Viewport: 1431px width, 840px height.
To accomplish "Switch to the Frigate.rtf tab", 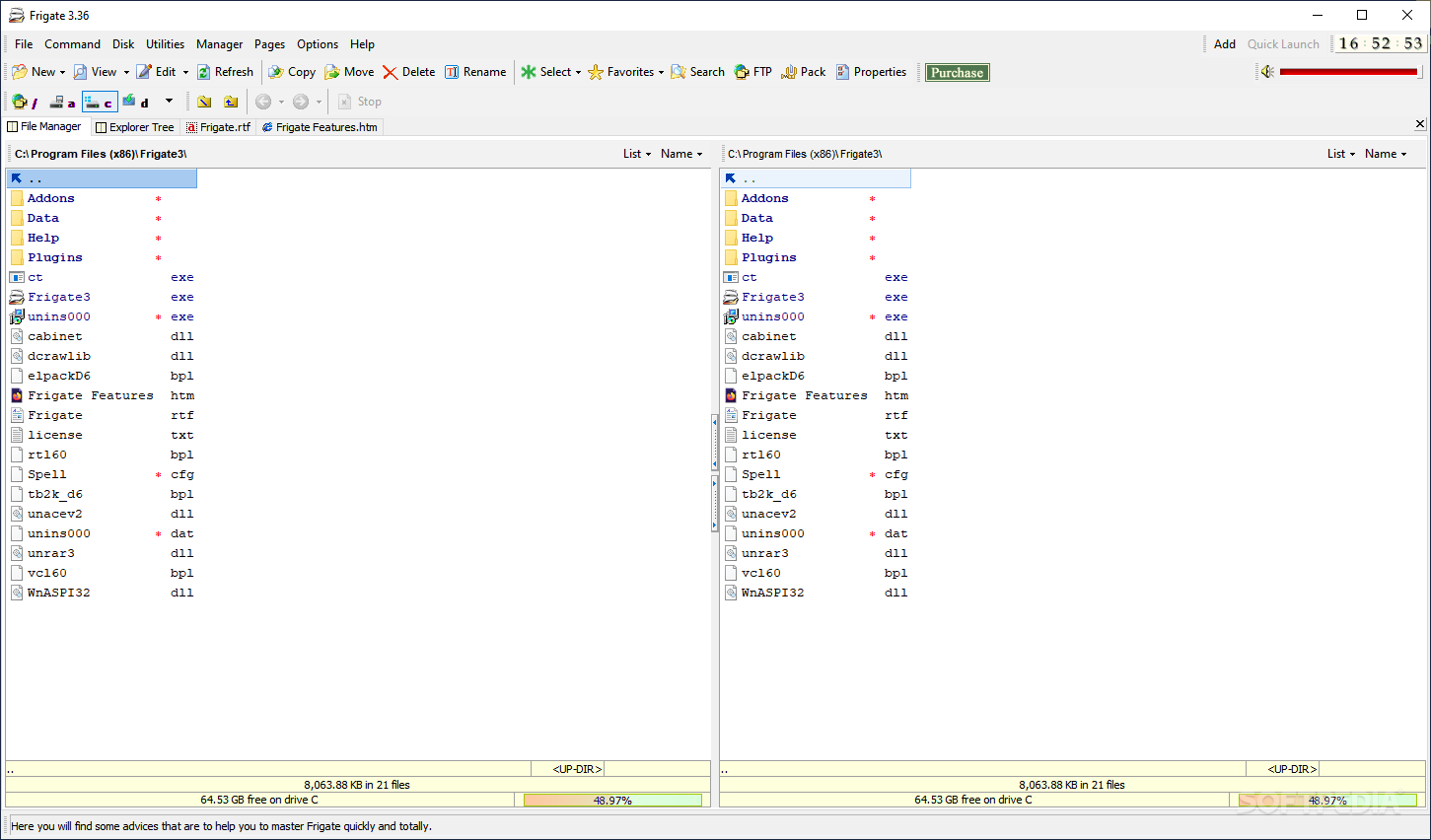I will click(x=218, y=127).
